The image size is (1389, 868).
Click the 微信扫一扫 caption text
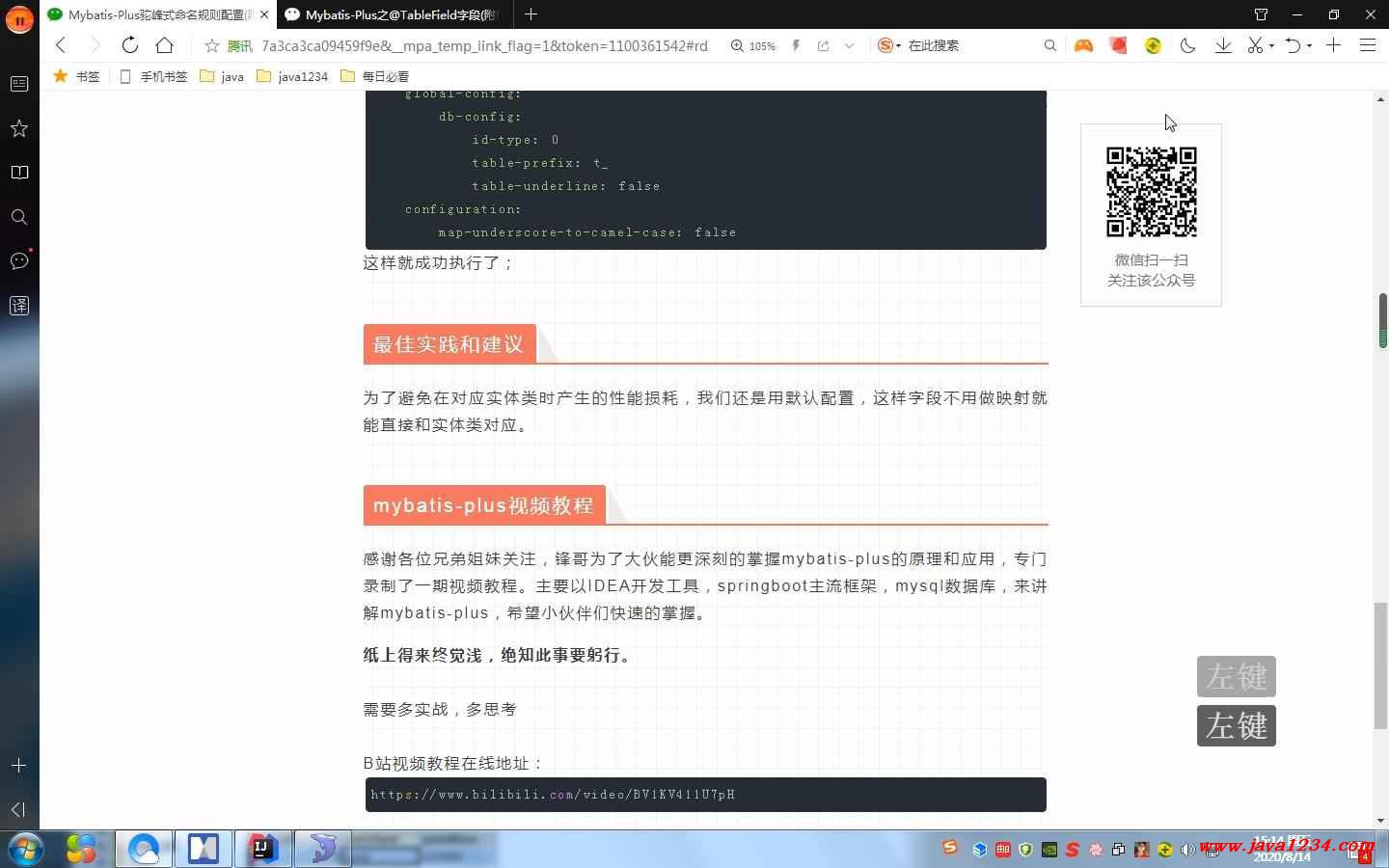pyautogui.click(x=1151, y=259)
